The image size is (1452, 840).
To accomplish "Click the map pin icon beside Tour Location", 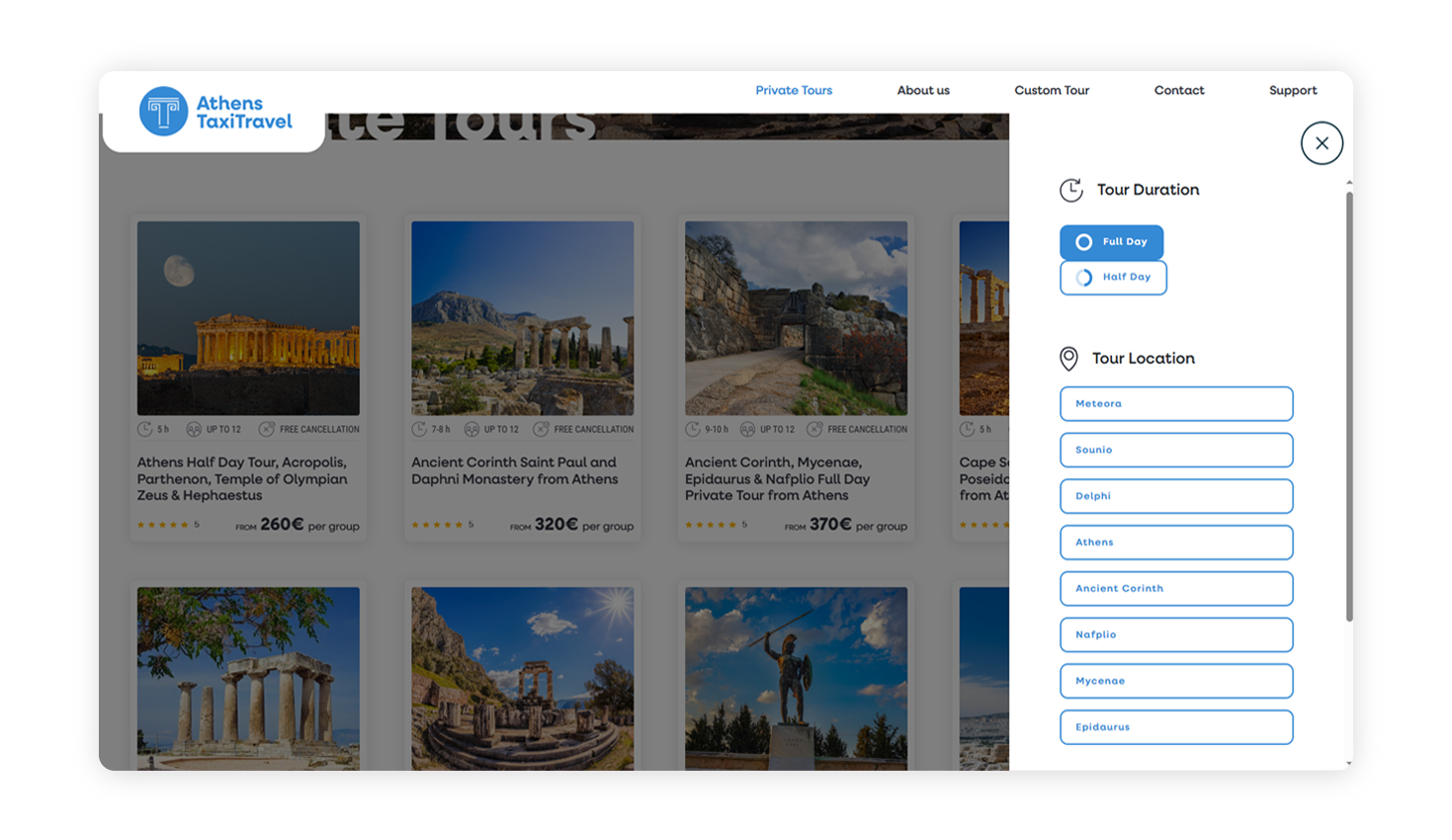I will pos(1068,359).
